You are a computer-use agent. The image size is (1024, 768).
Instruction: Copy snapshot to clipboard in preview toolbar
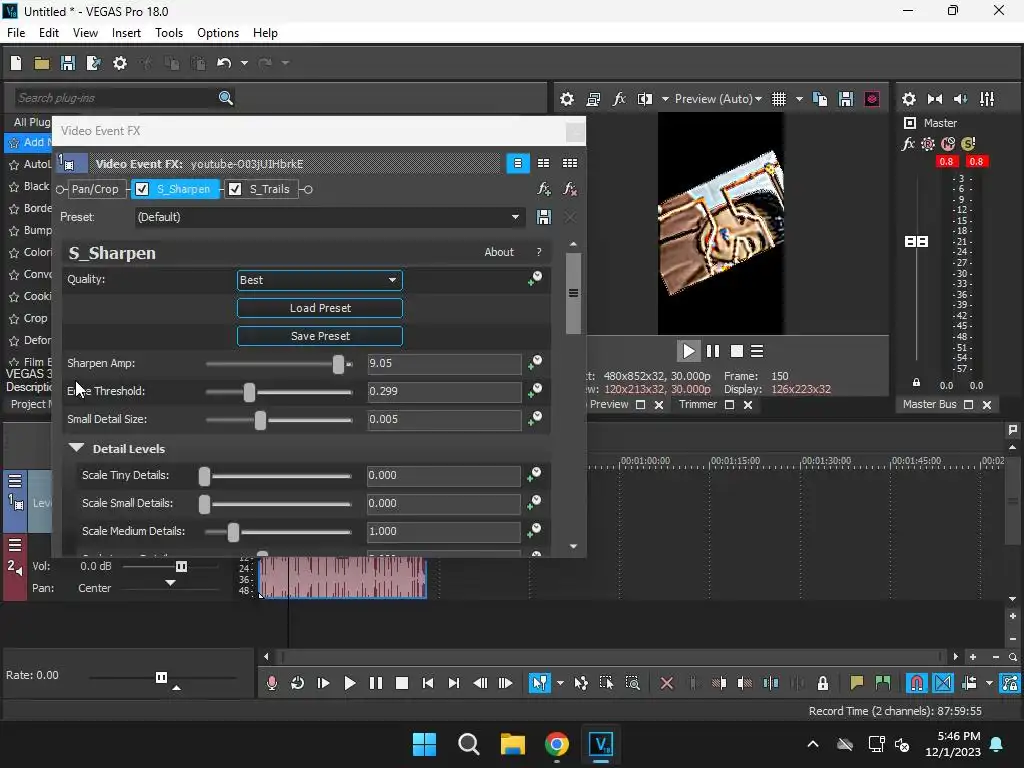point(820,99)
